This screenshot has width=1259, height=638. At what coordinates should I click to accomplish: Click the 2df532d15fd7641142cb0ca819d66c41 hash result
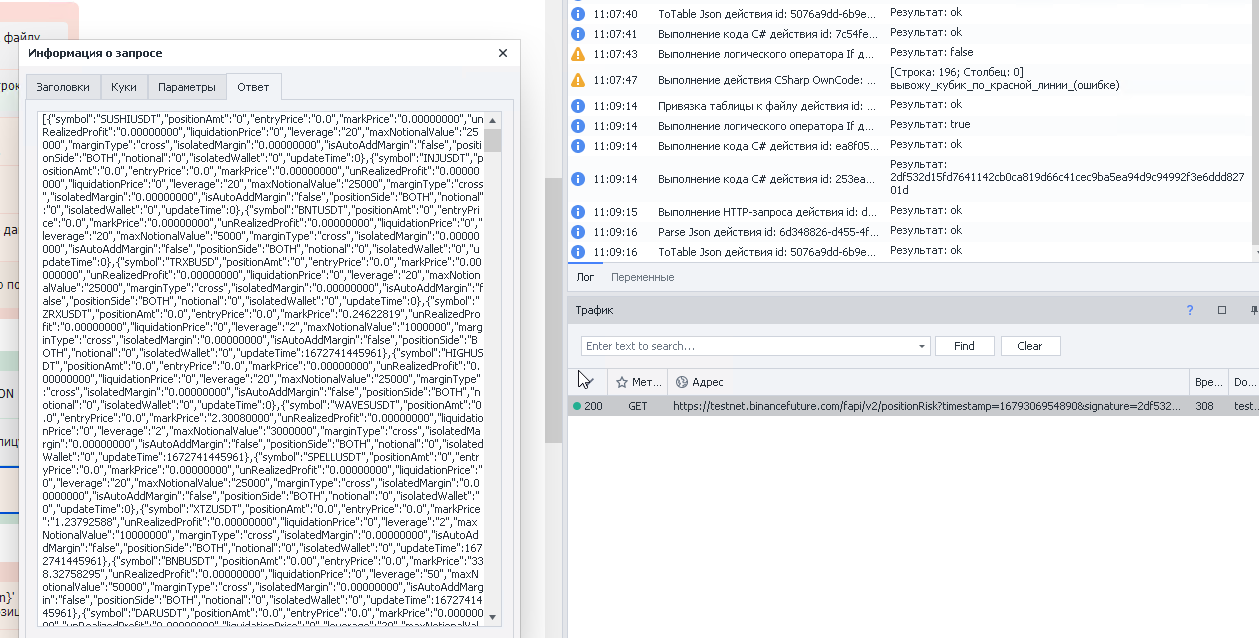pyautogui.click(x=1067, y=183)
